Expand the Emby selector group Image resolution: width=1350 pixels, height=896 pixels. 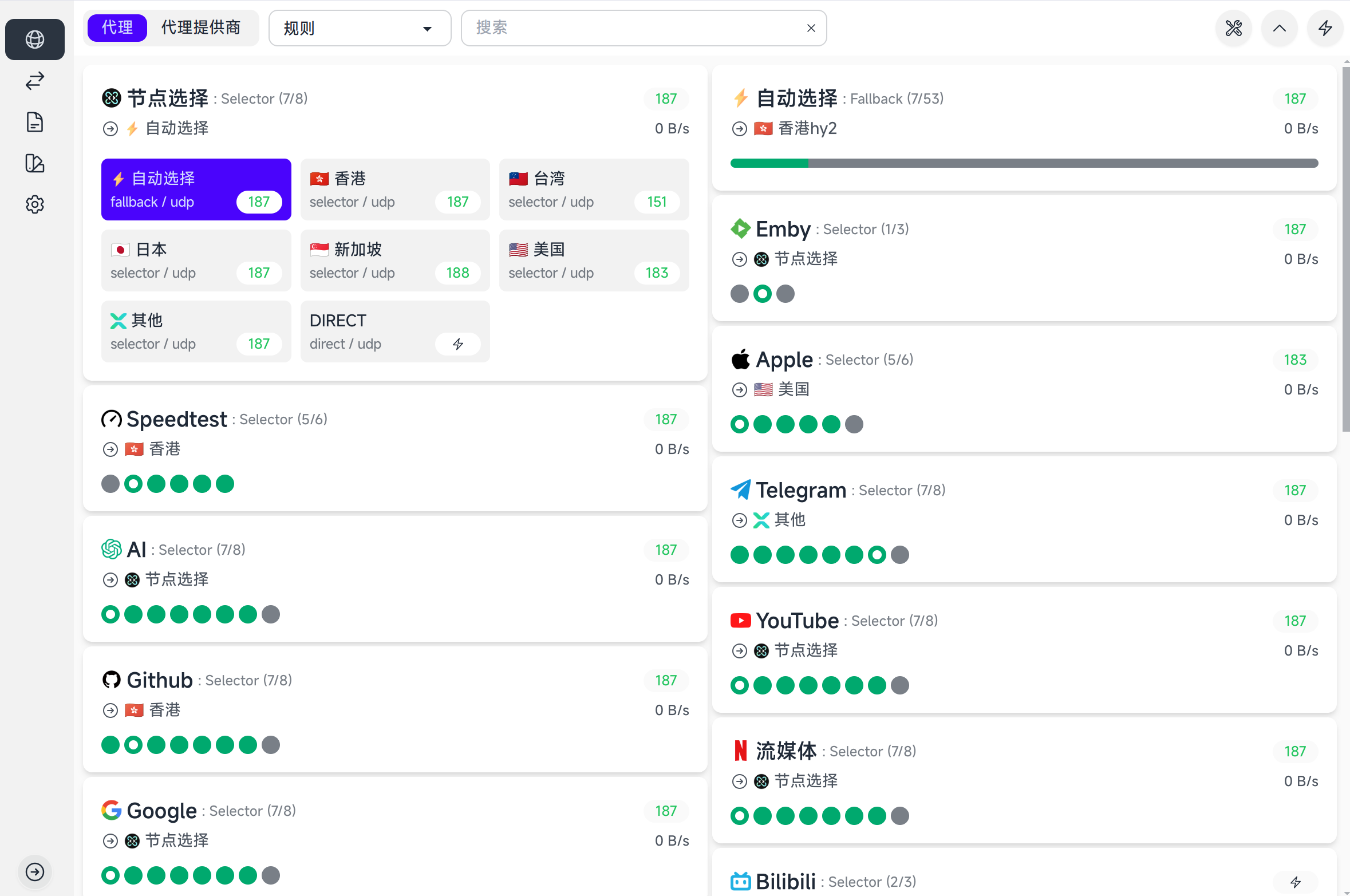1024,258
